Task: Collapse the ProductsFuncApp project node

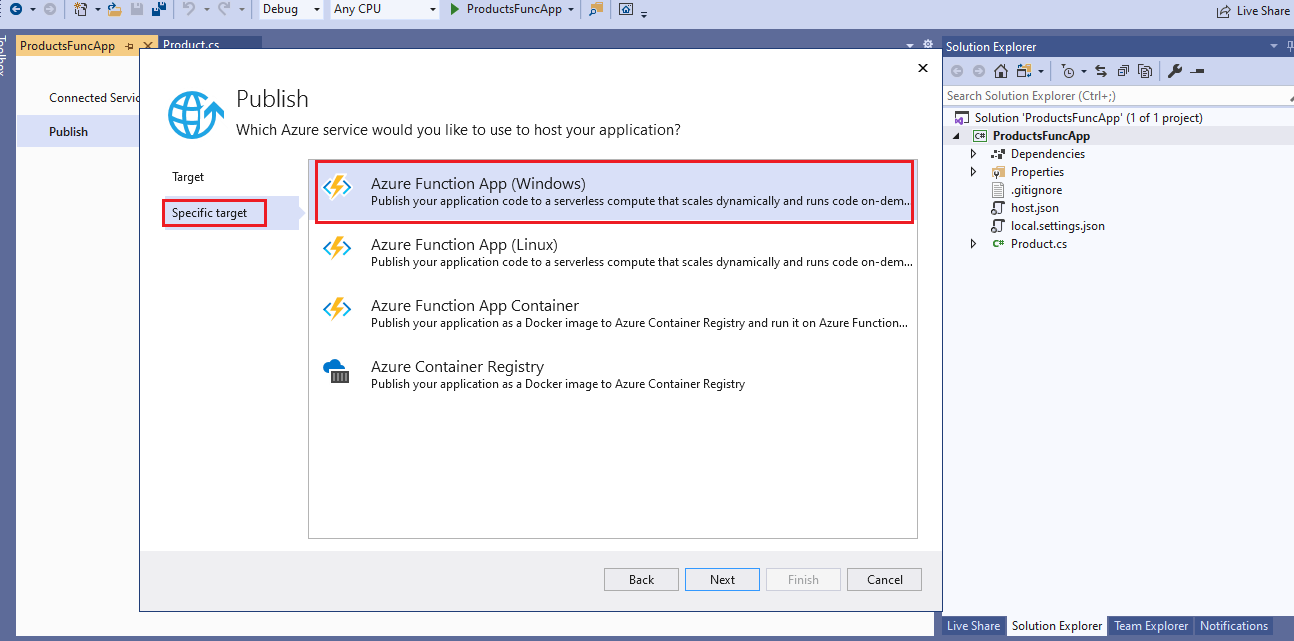Action: (x=956, y=136)
